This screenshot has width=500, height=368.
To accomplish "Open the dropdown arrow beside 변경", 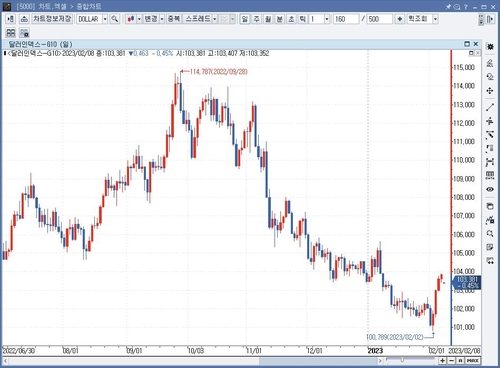I will pos(162,19).
